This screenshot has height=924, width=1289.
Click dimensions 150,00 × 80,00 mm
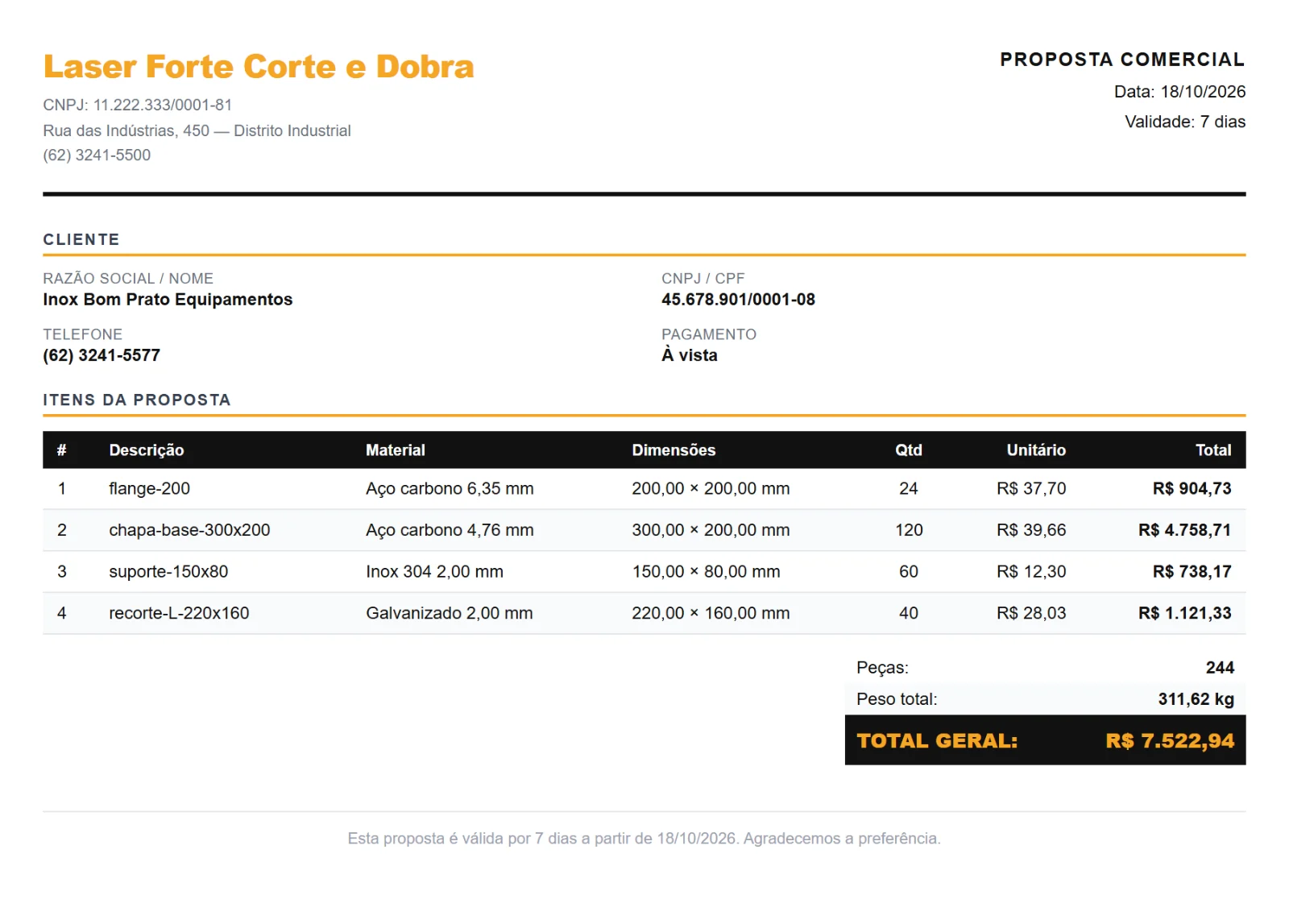coord(706,571)
